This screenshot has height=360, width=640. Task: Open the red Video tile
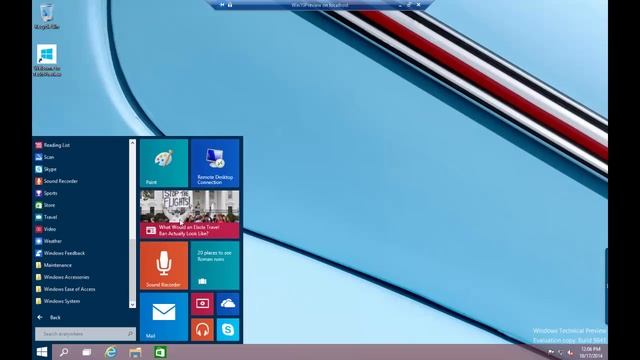[202, 304]
